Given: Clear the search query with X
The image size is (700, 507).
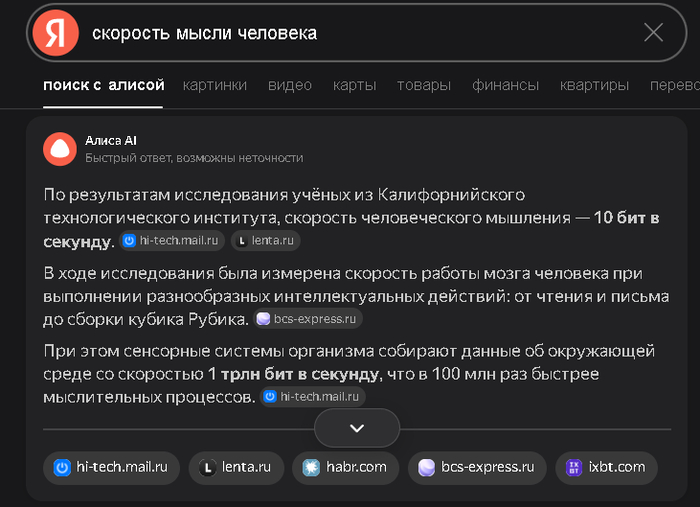Looking at the screenshot, I should tap(653, 33).
